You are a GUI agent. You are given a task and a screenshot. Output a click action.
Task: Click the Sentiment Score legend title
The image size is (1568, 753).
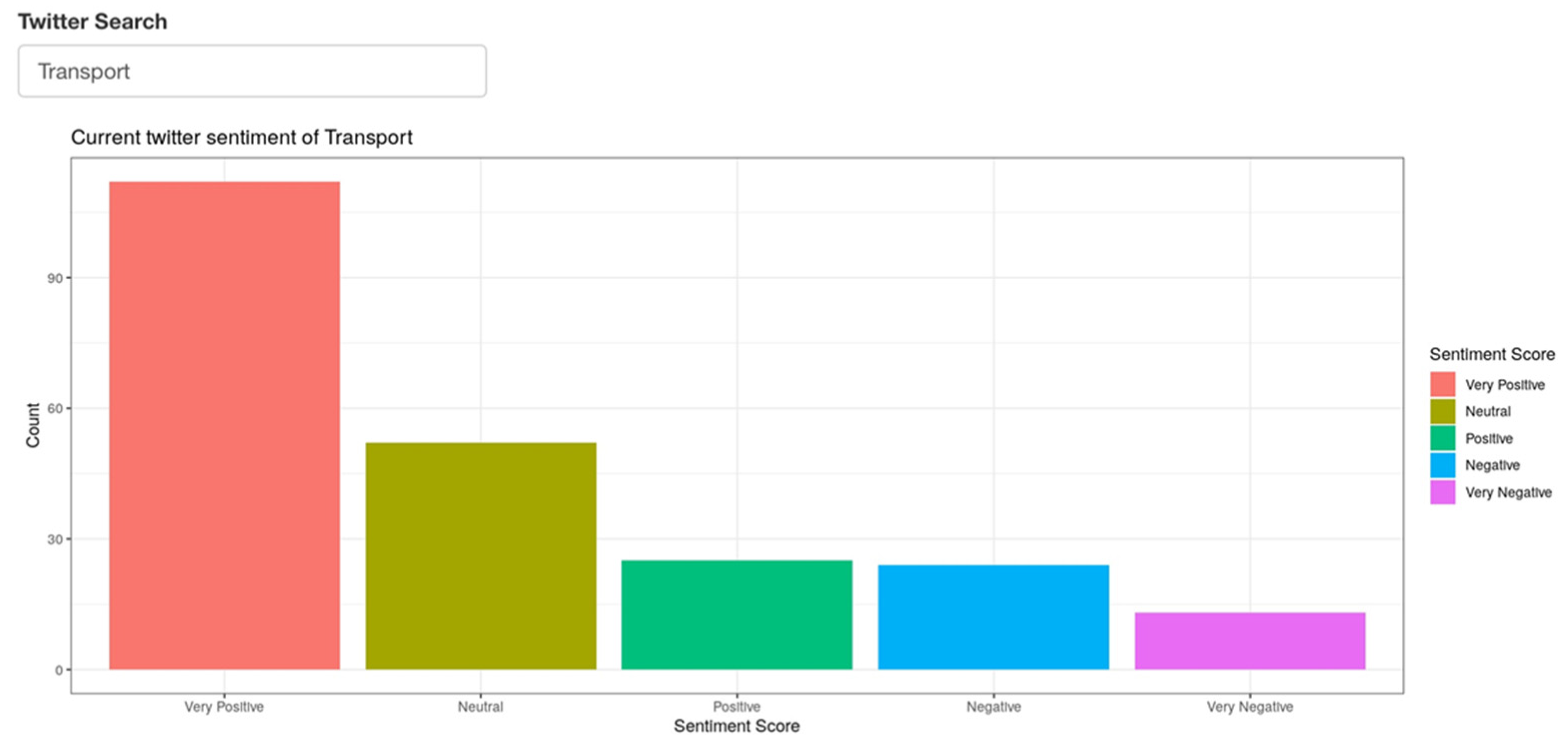tap(1492, 354)
